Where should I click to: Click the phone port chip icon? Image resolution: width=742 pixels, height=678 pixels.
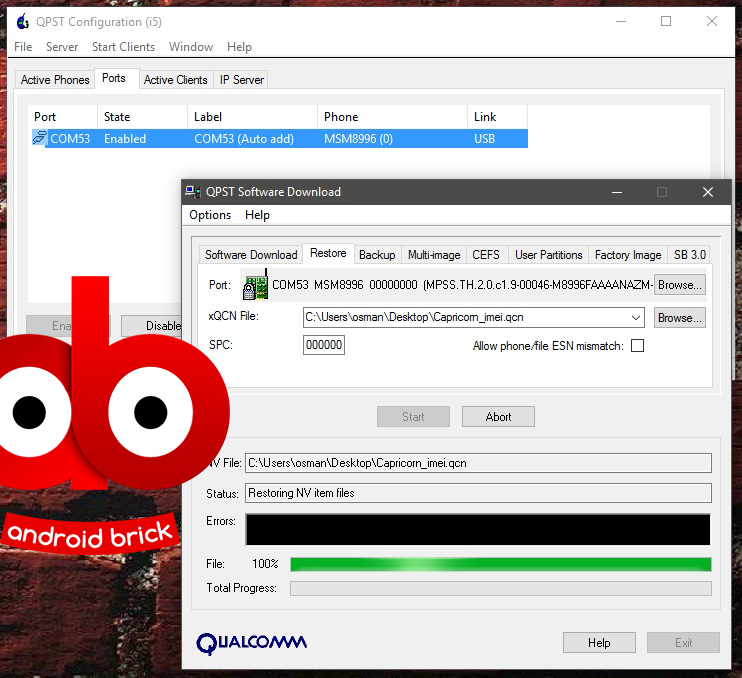(x=255, y=285)
